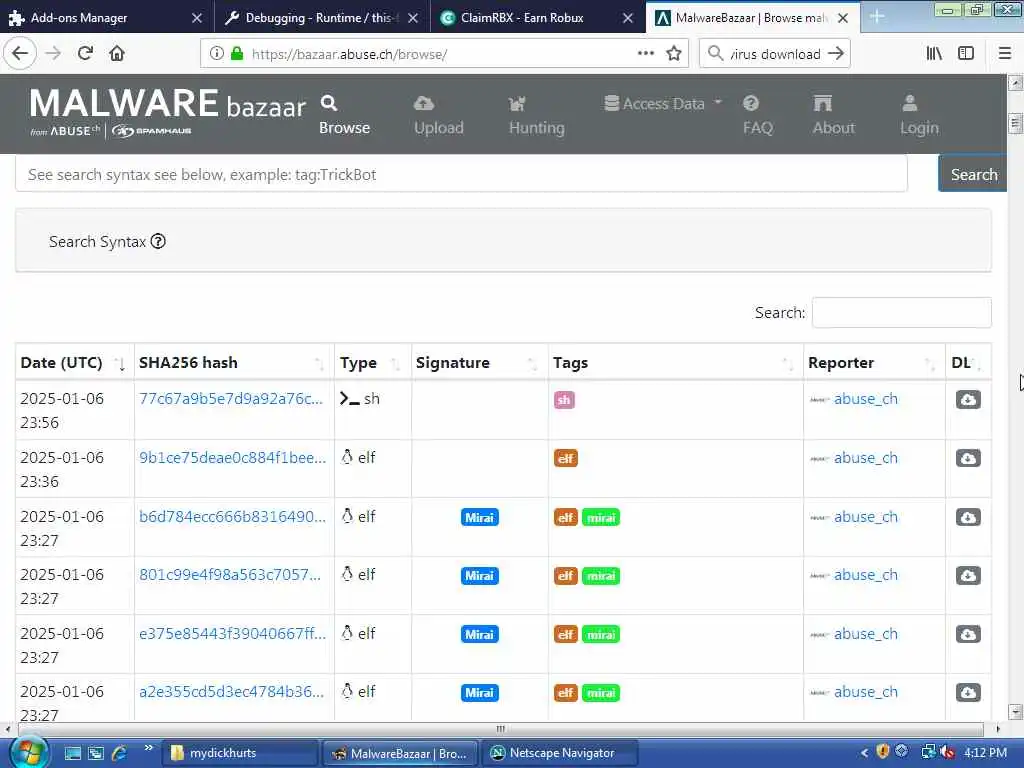Viewport: 1024px width, 768px height.
Task: Go back using the browser back arrow
Action: 20,54
